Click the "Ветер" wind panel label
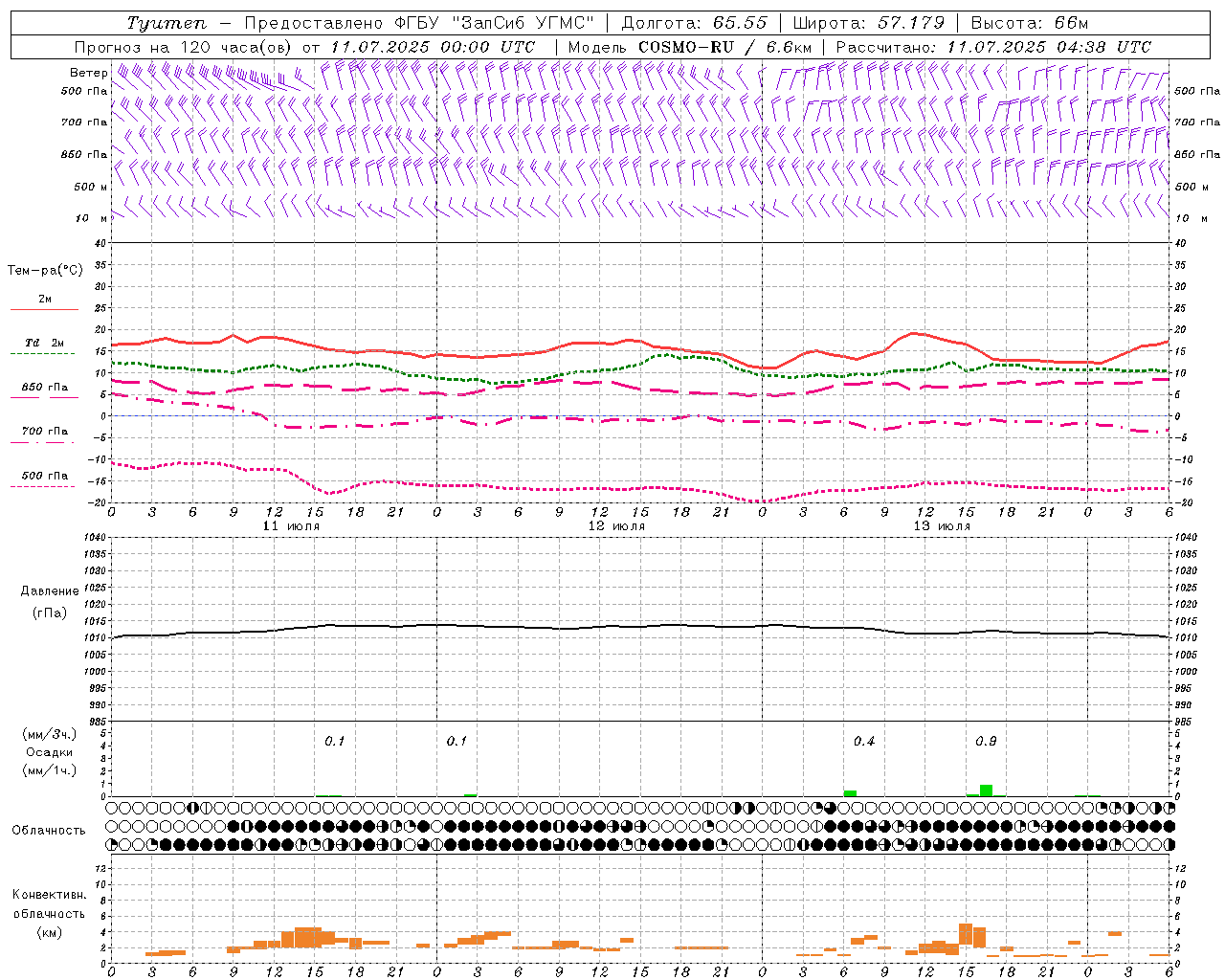1225x980 pixels. click(89, 73)
